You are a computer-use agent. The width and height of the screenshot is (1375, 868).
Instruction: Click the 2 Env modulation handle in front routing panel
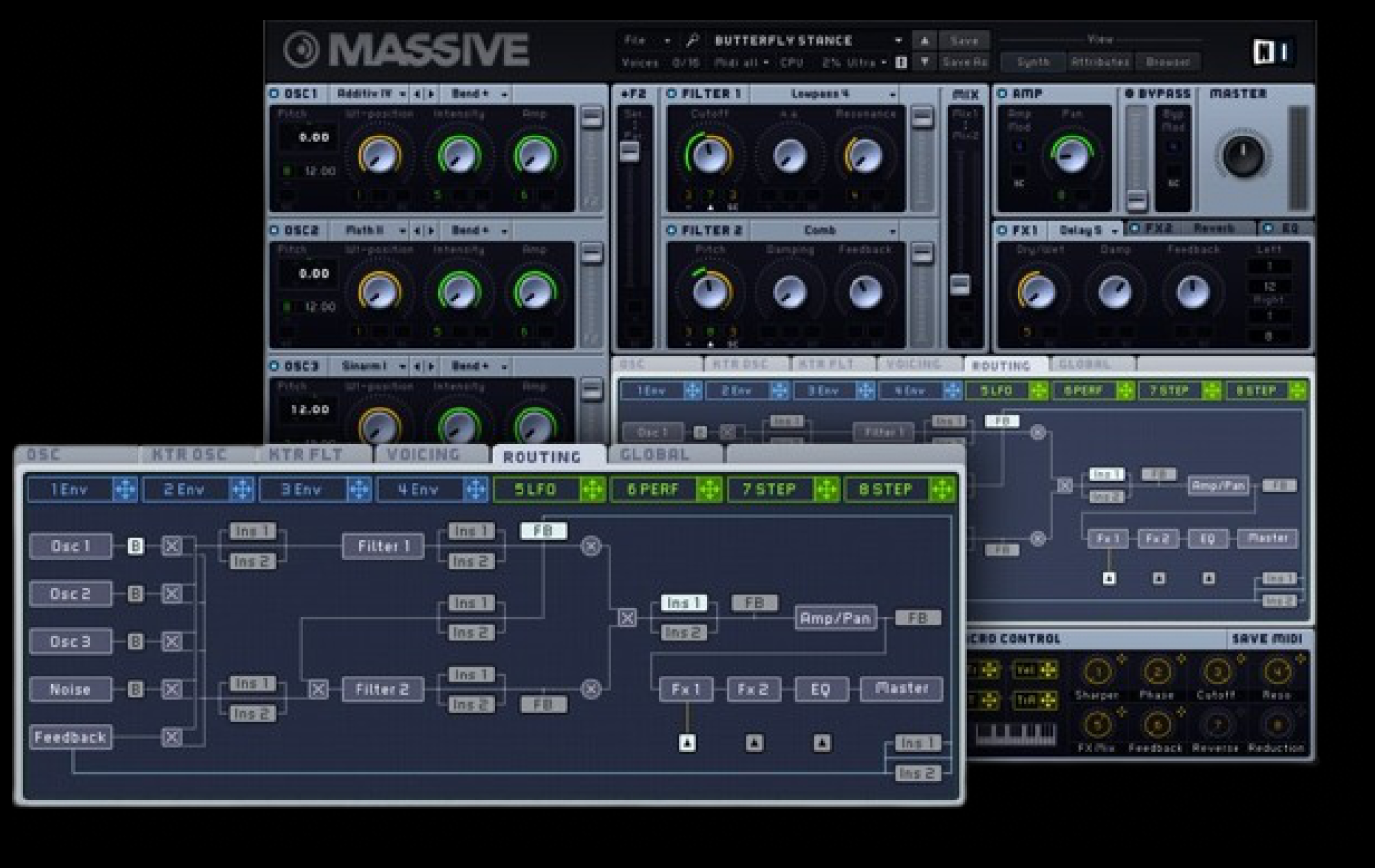pos(242,489)
